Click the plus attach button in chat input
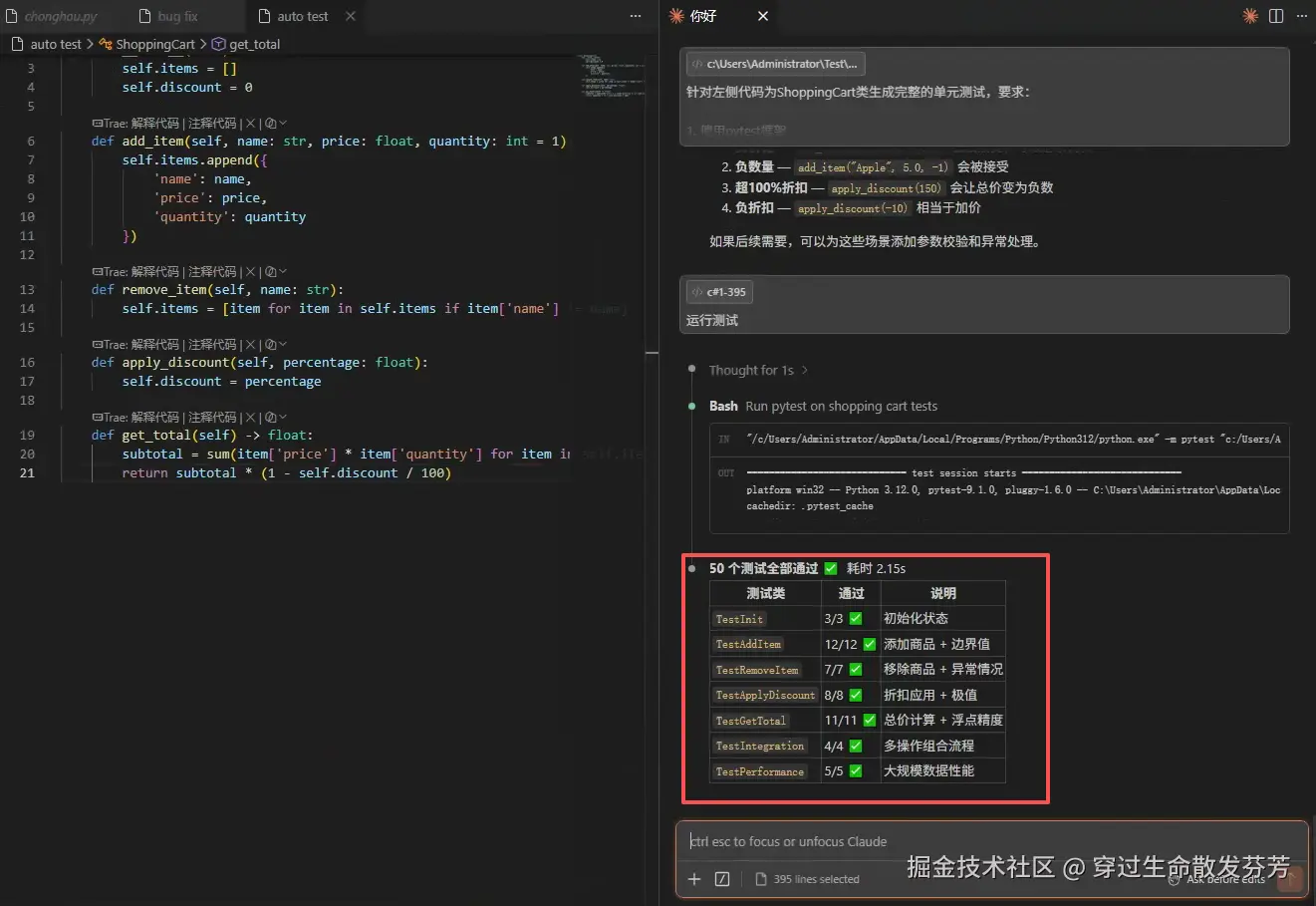The width and height of the screenshot is (1316, 906). (x=694, y=878)
